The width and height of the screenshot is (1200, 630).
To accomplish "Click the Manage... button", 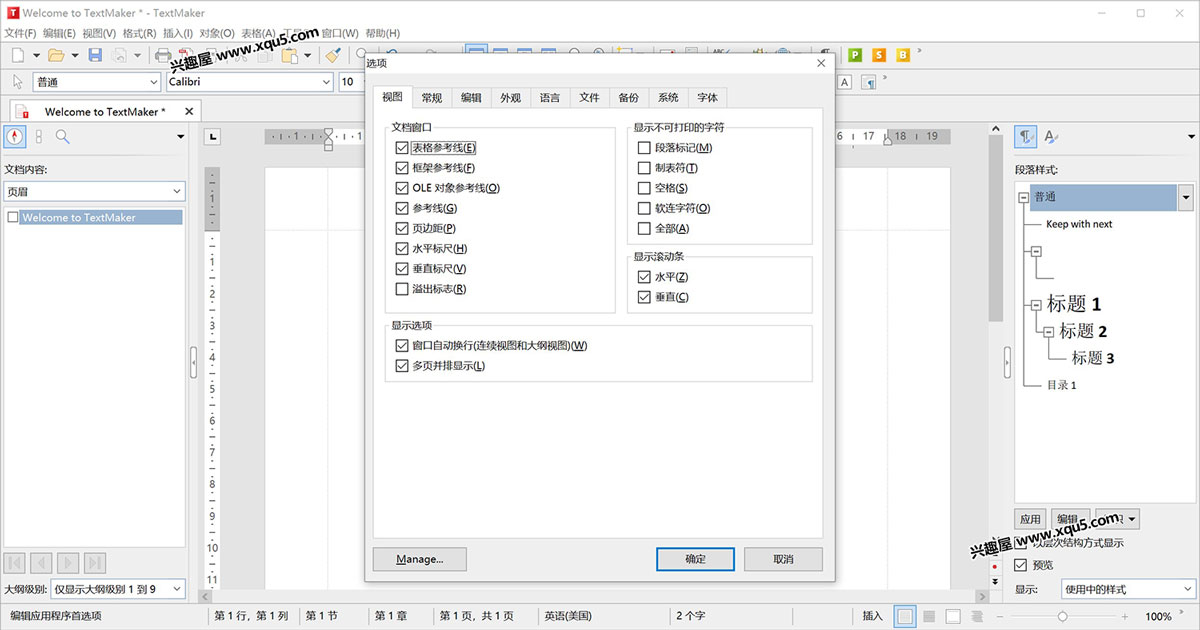I will pyautogui.click(x=419, y=559).
